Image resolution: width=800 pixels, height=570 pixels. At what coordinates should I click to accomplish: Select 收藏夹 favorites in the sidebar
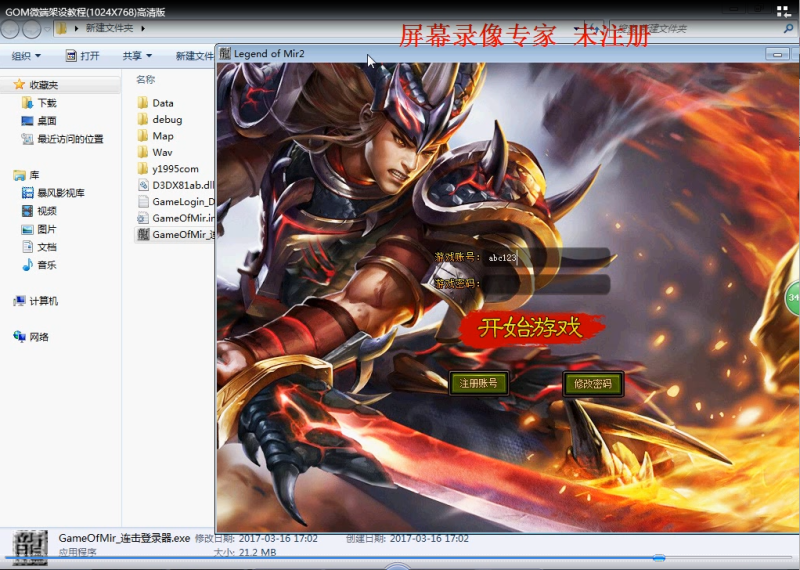43,85
